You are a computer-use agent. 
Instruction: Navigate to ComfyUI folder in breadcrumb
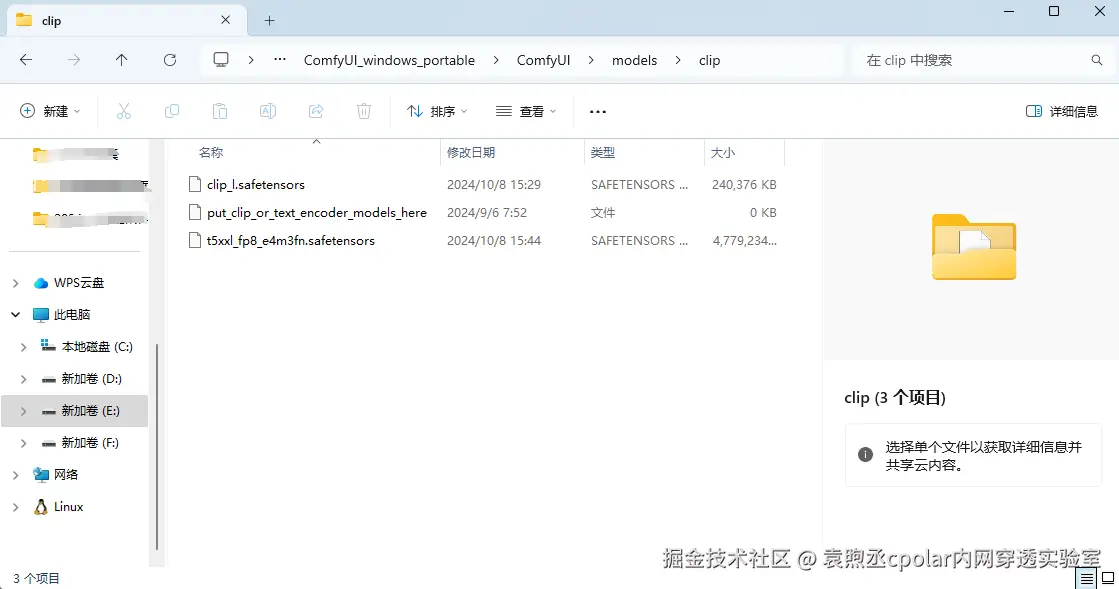coord(543,60)
